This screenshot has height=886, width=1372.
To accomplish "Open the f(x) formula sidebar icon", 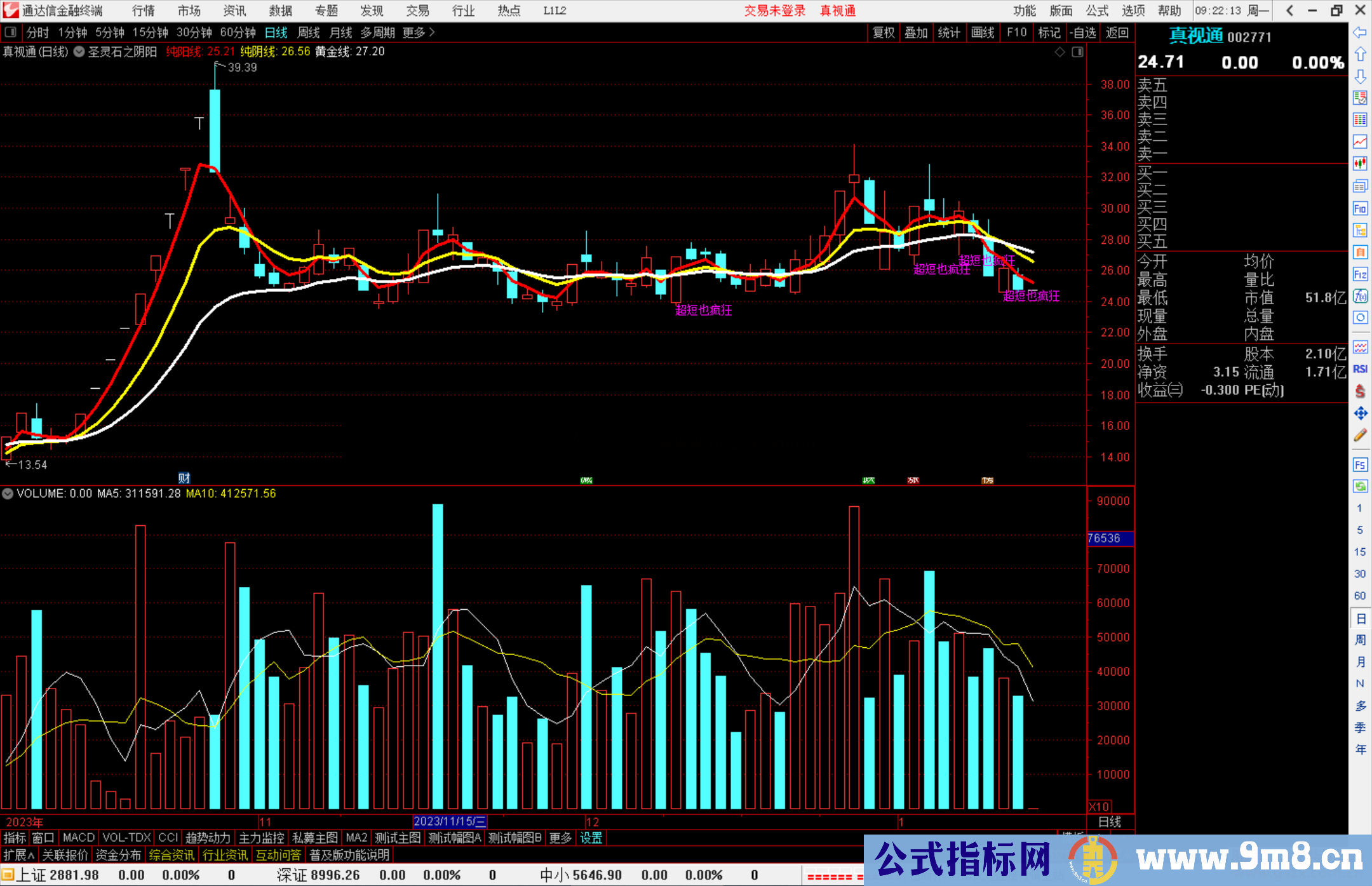I will tap(1360, 296).
